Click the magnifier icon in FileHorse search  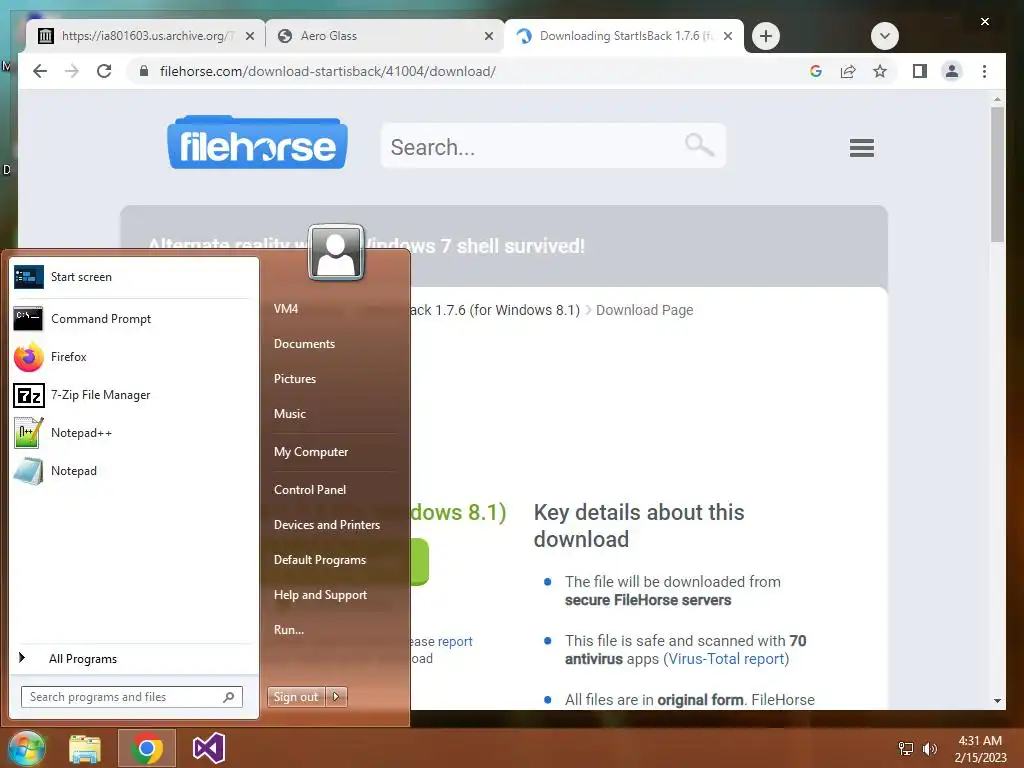[x=699, y=144]
